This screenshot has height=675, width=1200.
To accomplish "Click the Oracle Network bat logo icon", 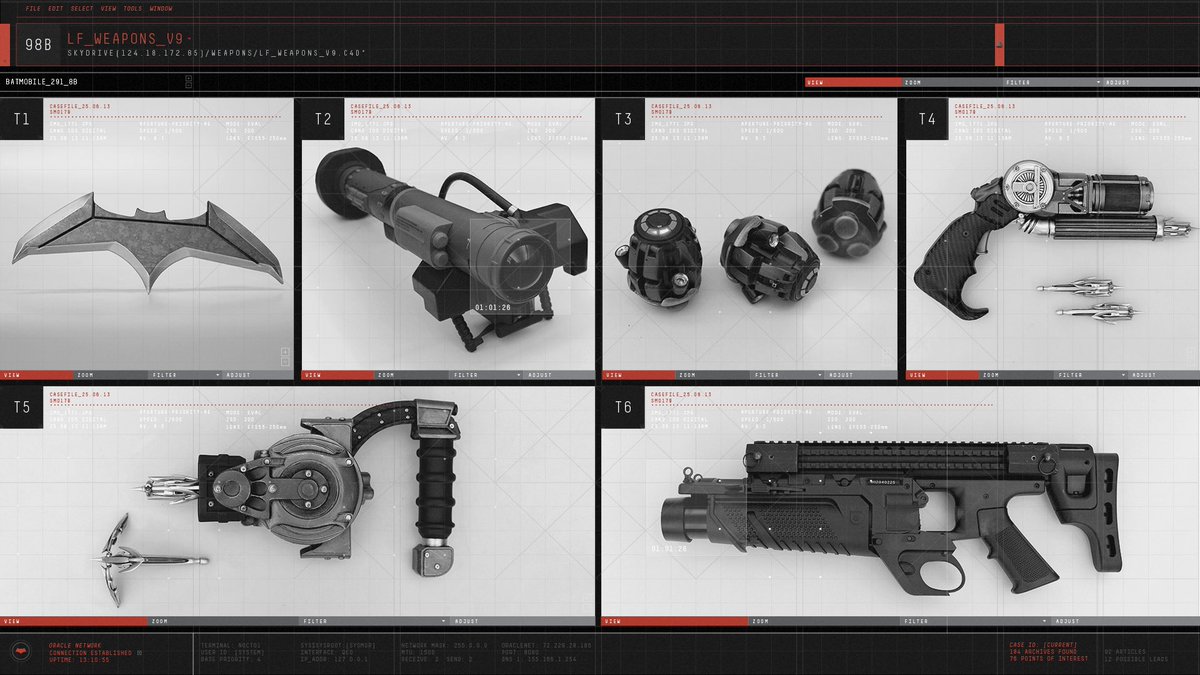I will click(22, 651).
